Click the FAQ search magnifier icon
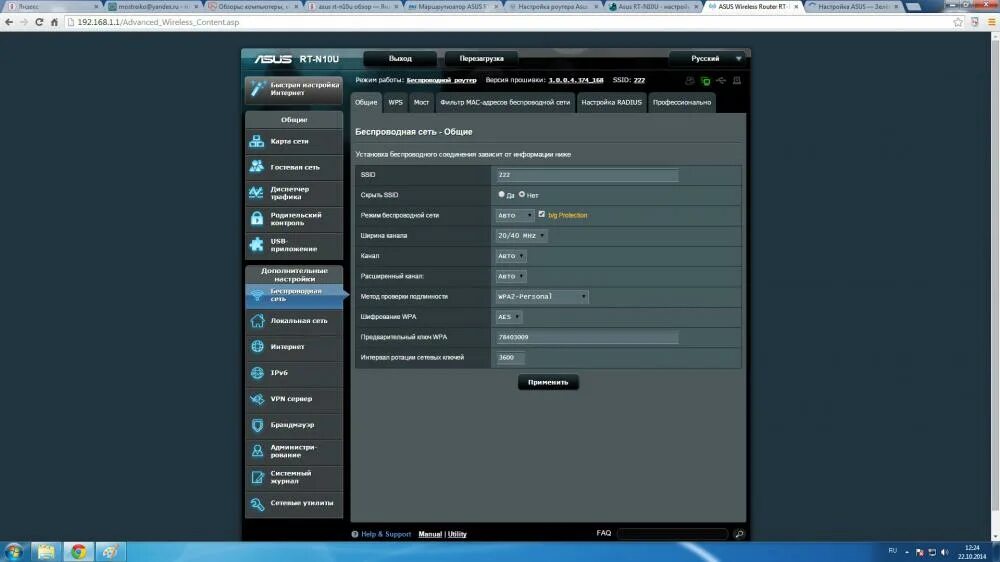The height and width of the screenshot is (562, 1000). pos(739,533)
